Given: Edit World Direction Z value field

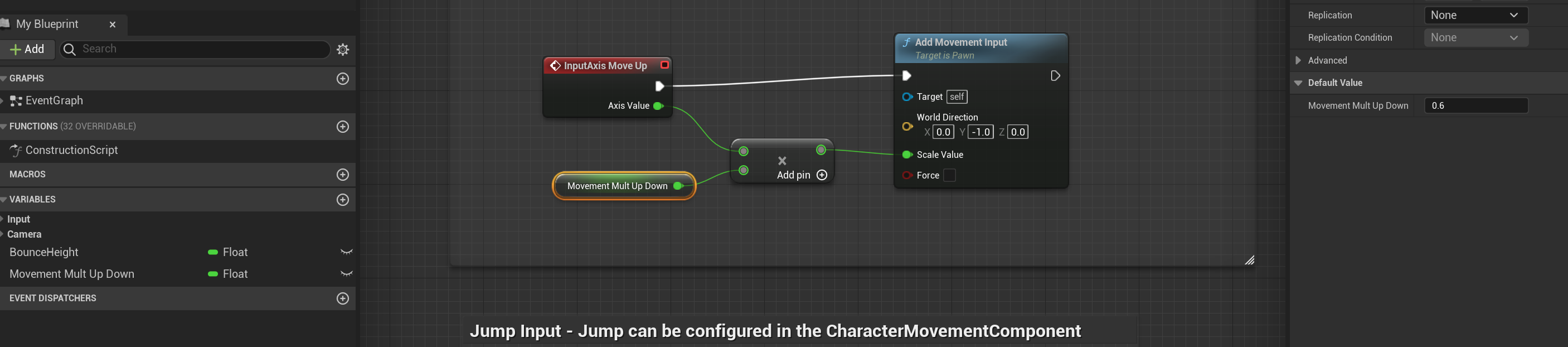Looking at the screenshot, I should (x=1018, y=132).
